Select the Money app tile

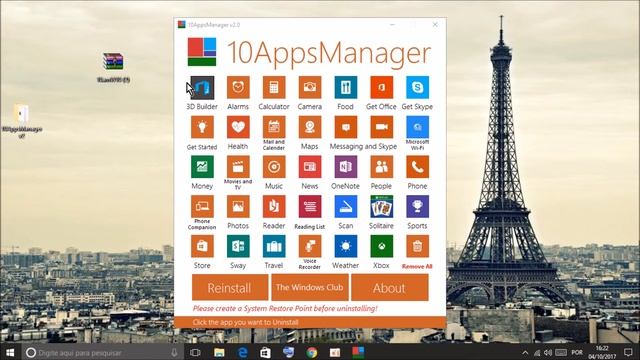click(x=202, y=167)
